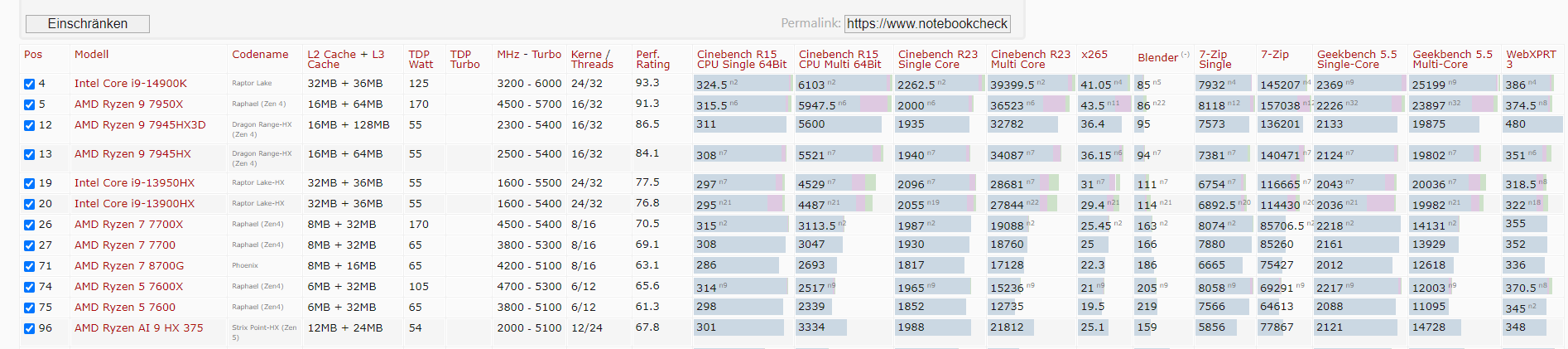Open the AMD Ryzen 7 7700X link
This screenshot has height=349, width=1568.
tap(129, 224)
